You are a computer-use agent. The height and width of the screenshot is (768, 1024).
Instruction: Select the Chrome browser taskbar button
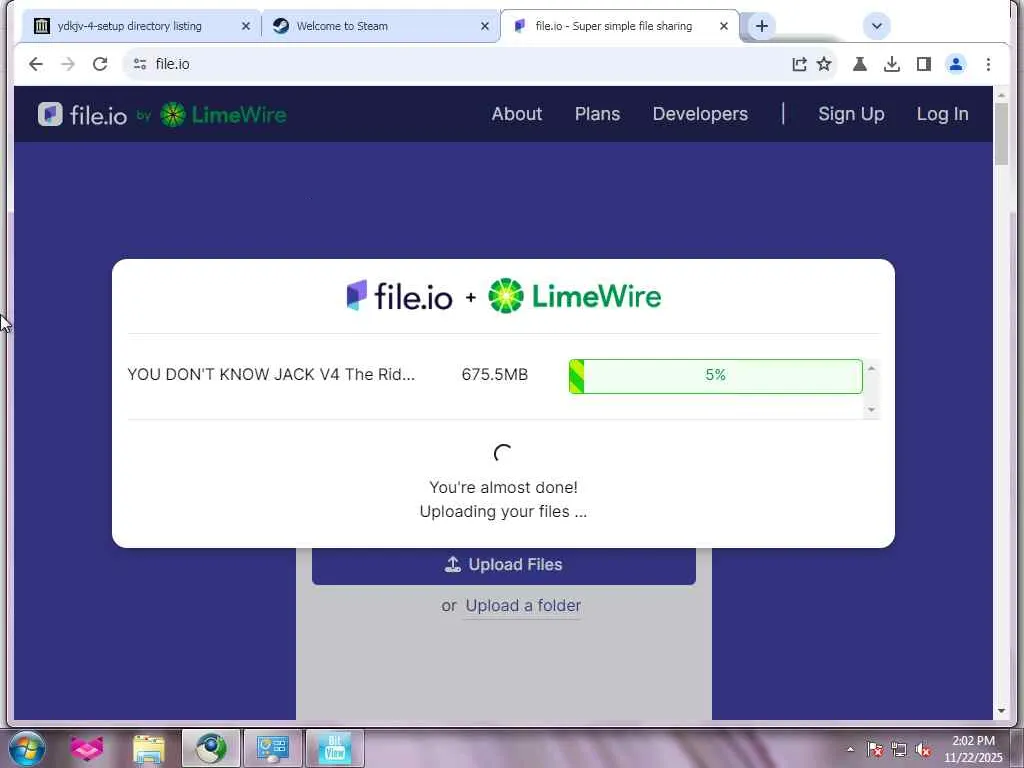[210, 748]
